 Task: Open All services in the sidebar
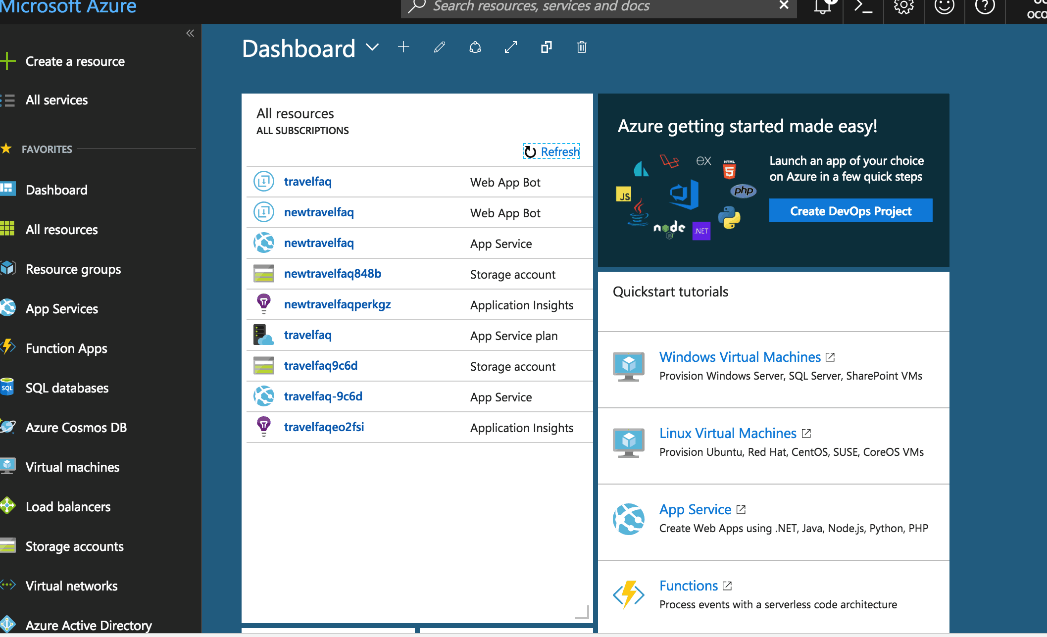click(56, 100)
